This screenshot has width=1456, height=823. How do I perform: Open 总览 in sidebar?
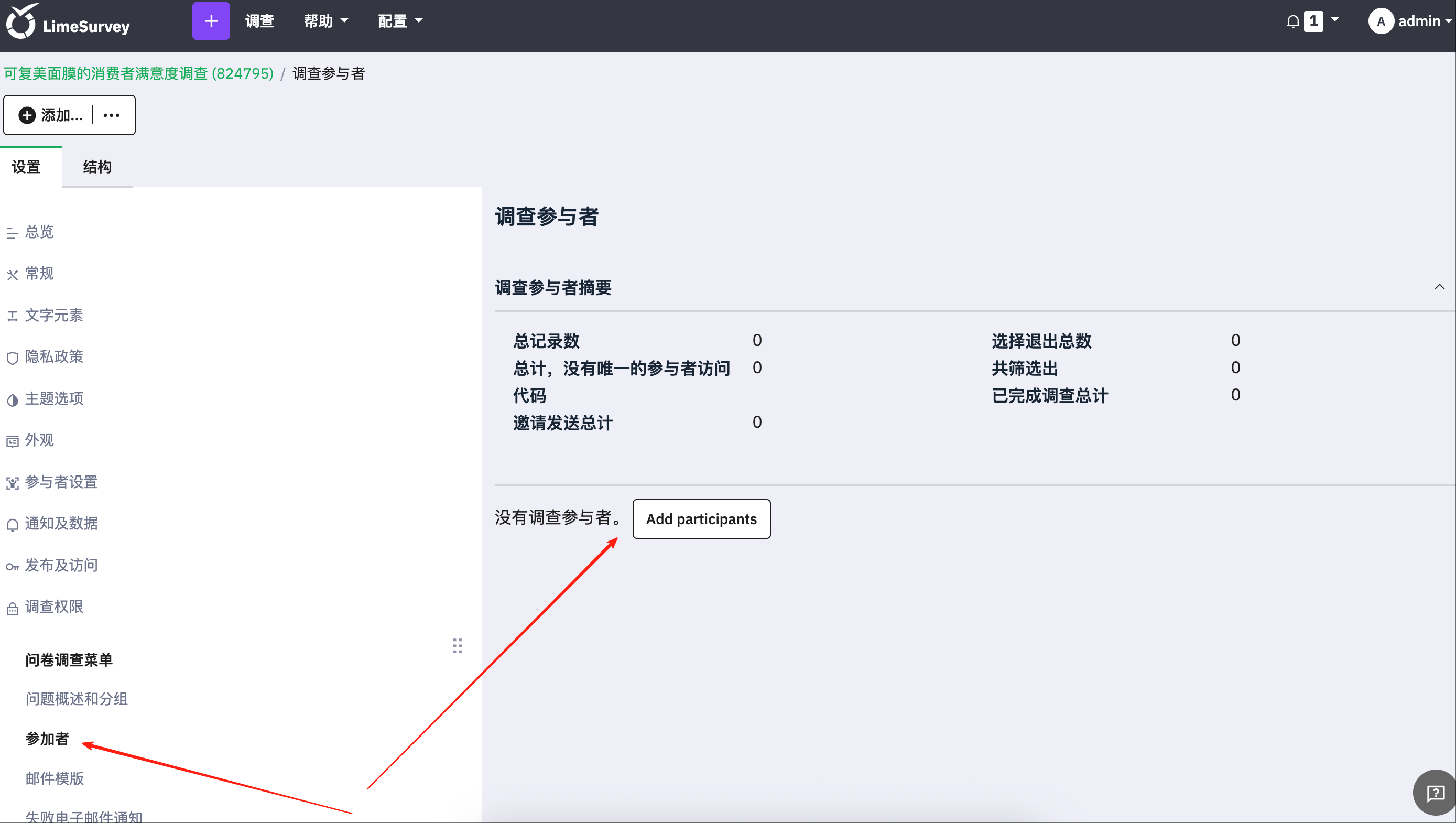click(x=39, y=232)
